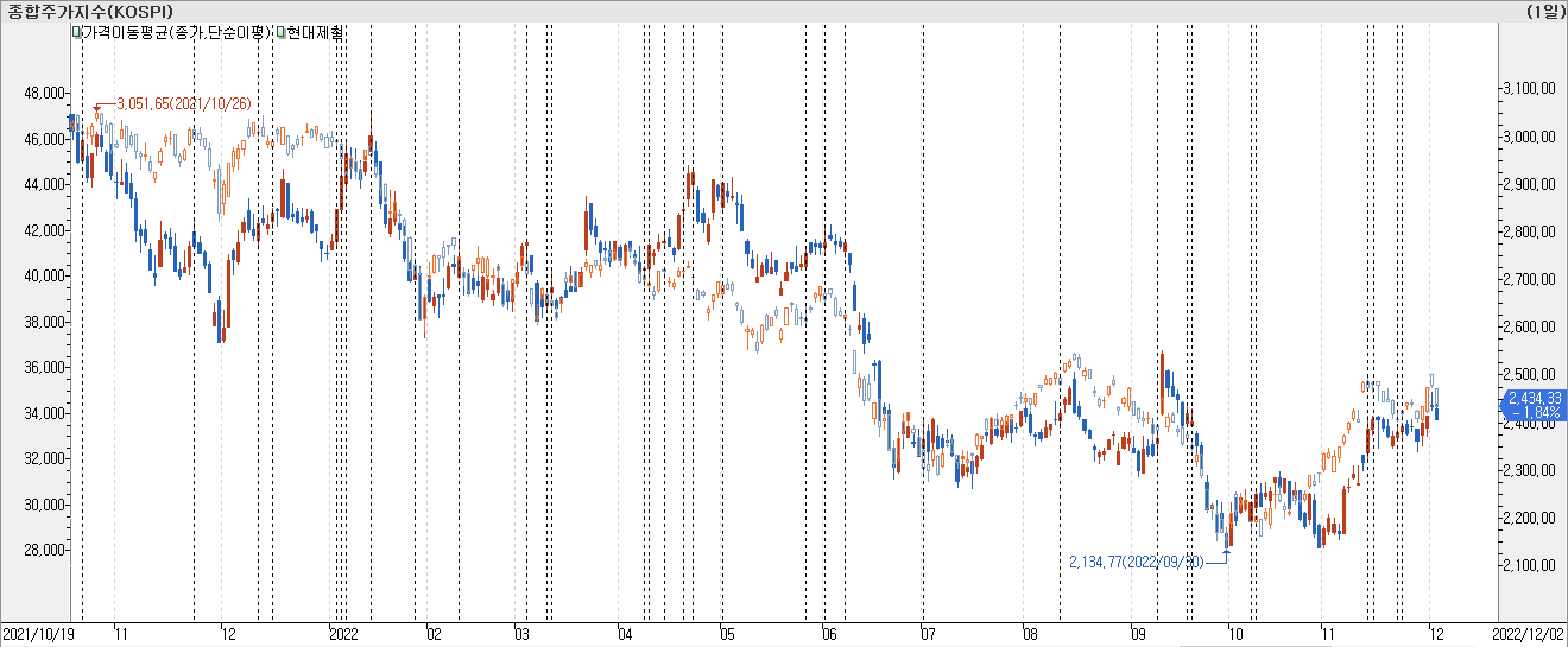Click the 07 month marker on time axis
1568x647 pixels.
click(928, 634)
